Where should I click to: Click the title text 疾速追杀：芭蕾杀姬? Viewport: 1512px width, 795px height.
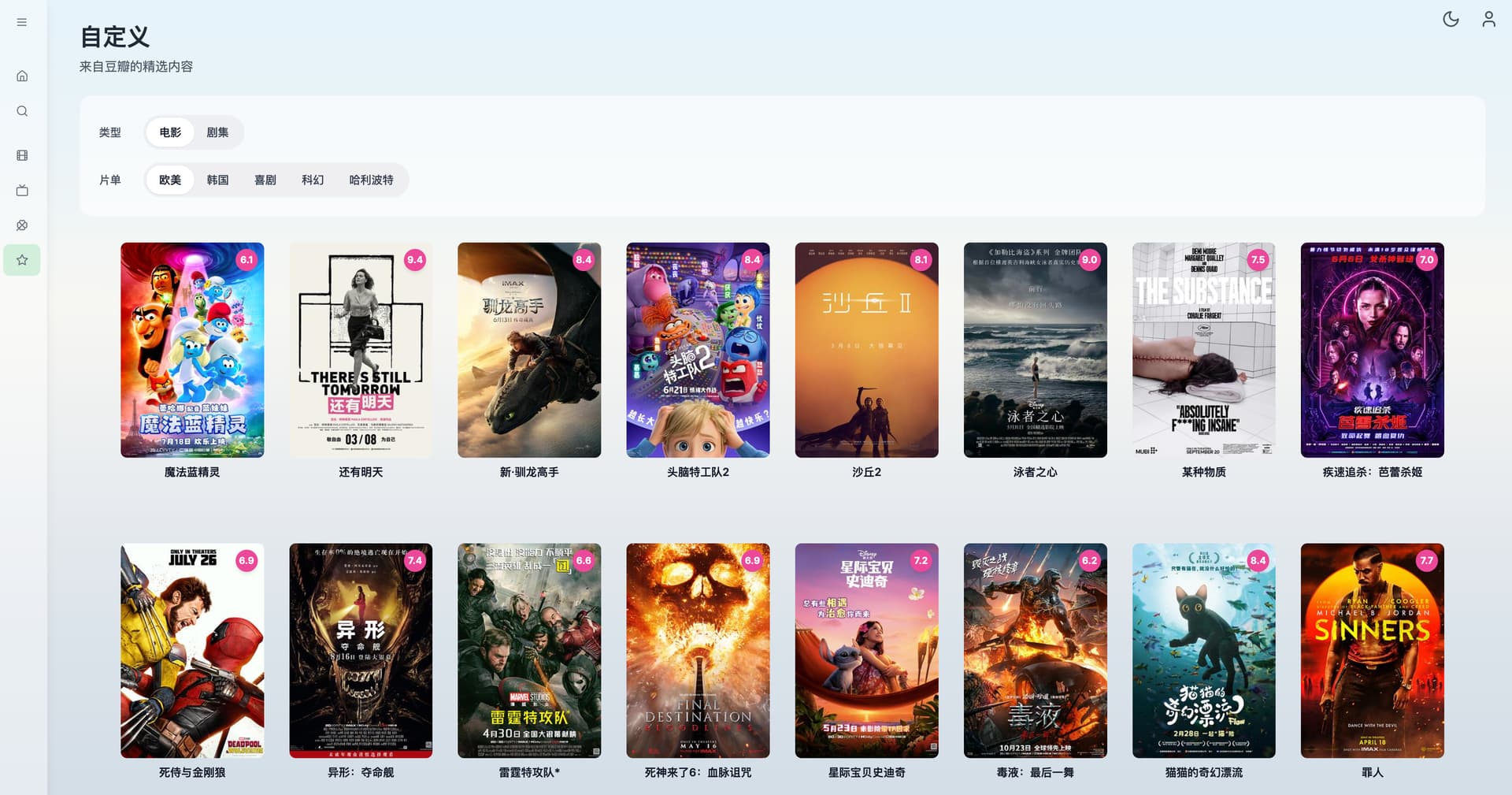(x=1373, y=472)
